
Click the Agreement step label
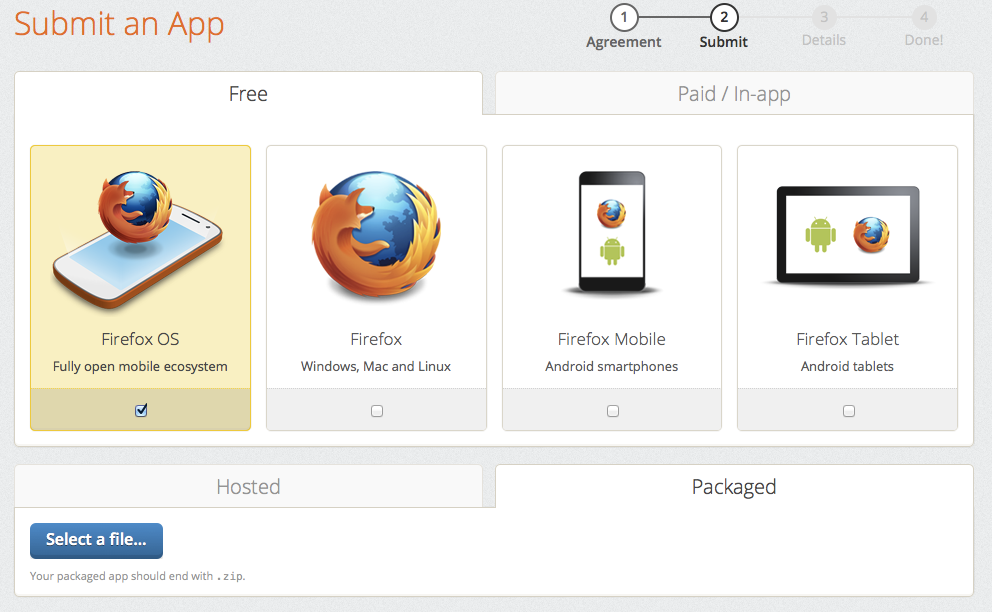point(624,42)
